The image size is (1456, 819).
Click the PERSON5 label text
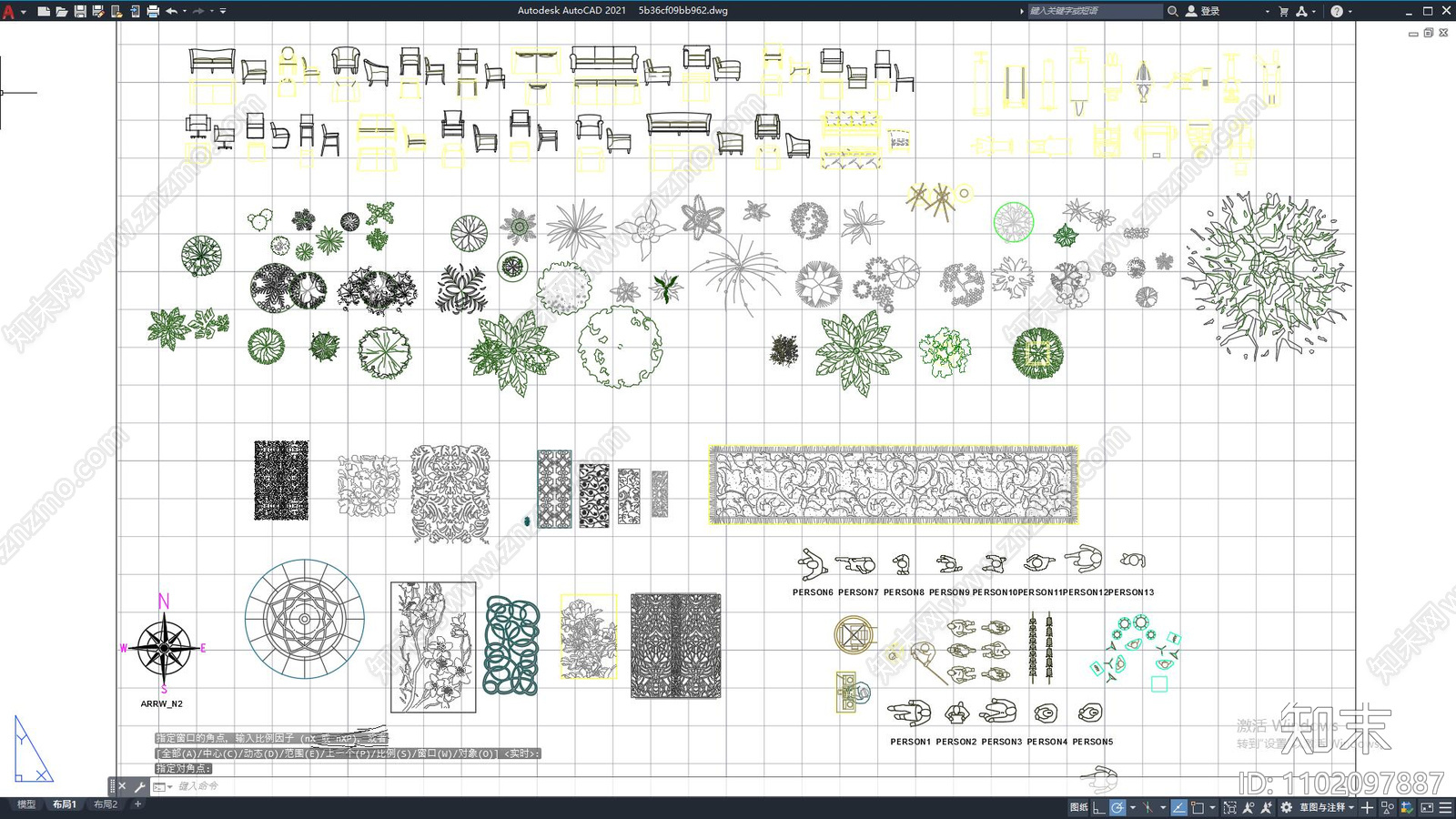coord(1093,742)
